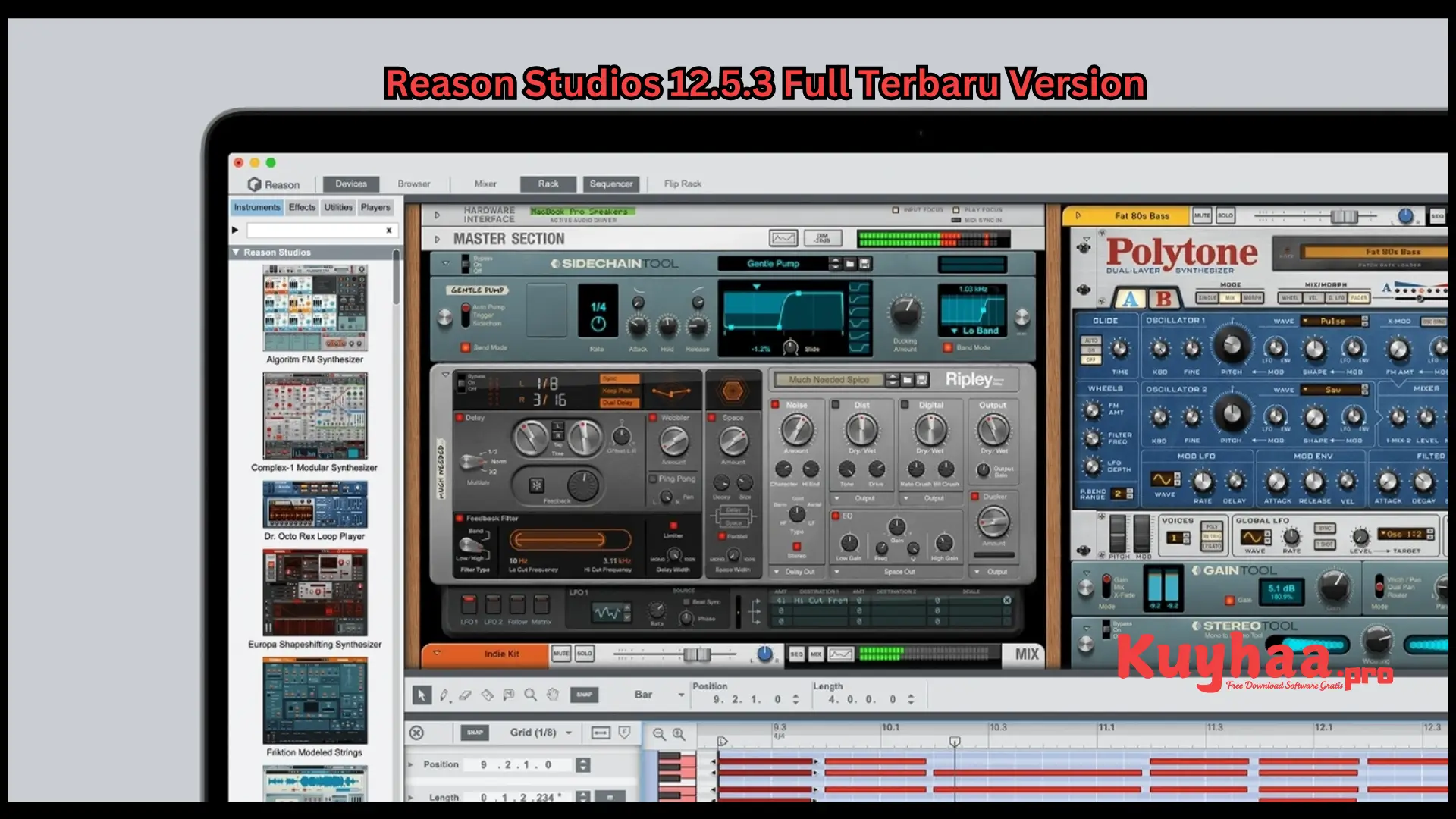Adjust the Fat 80s Bass level fader

(x=1345, y=216)
